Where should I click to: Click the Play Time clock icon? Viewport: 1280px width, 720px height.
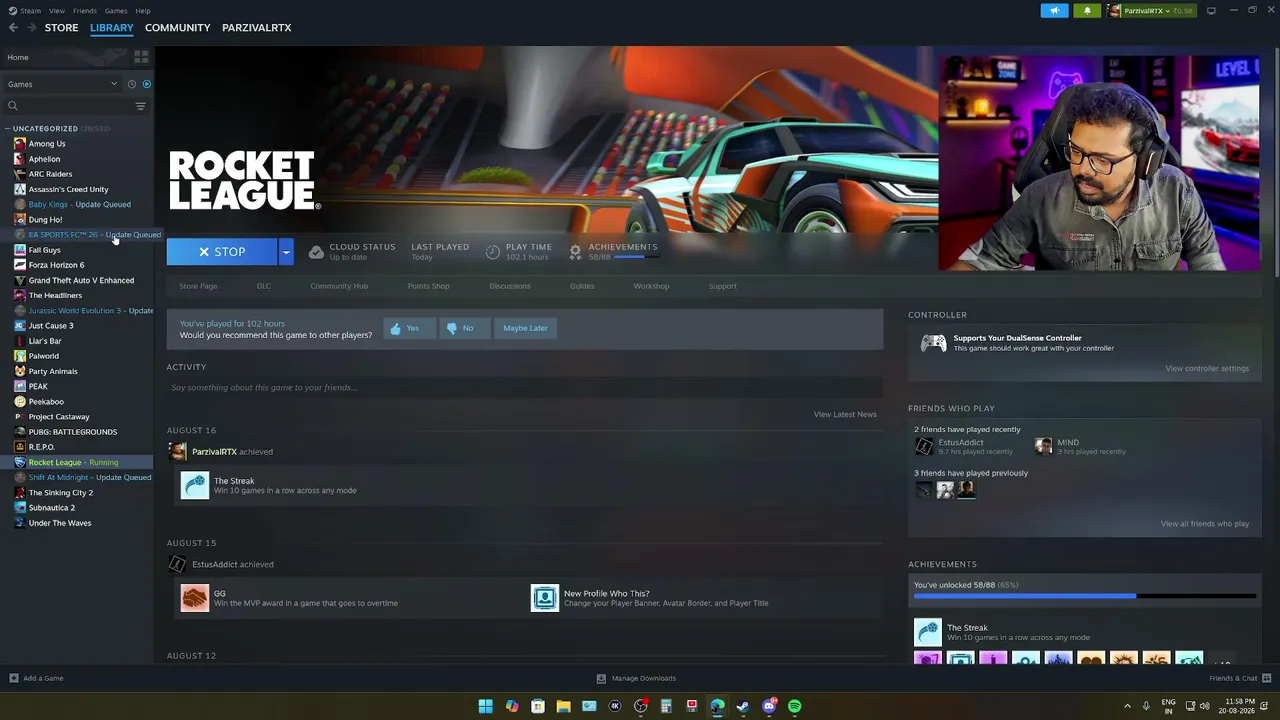coord(493,252)
